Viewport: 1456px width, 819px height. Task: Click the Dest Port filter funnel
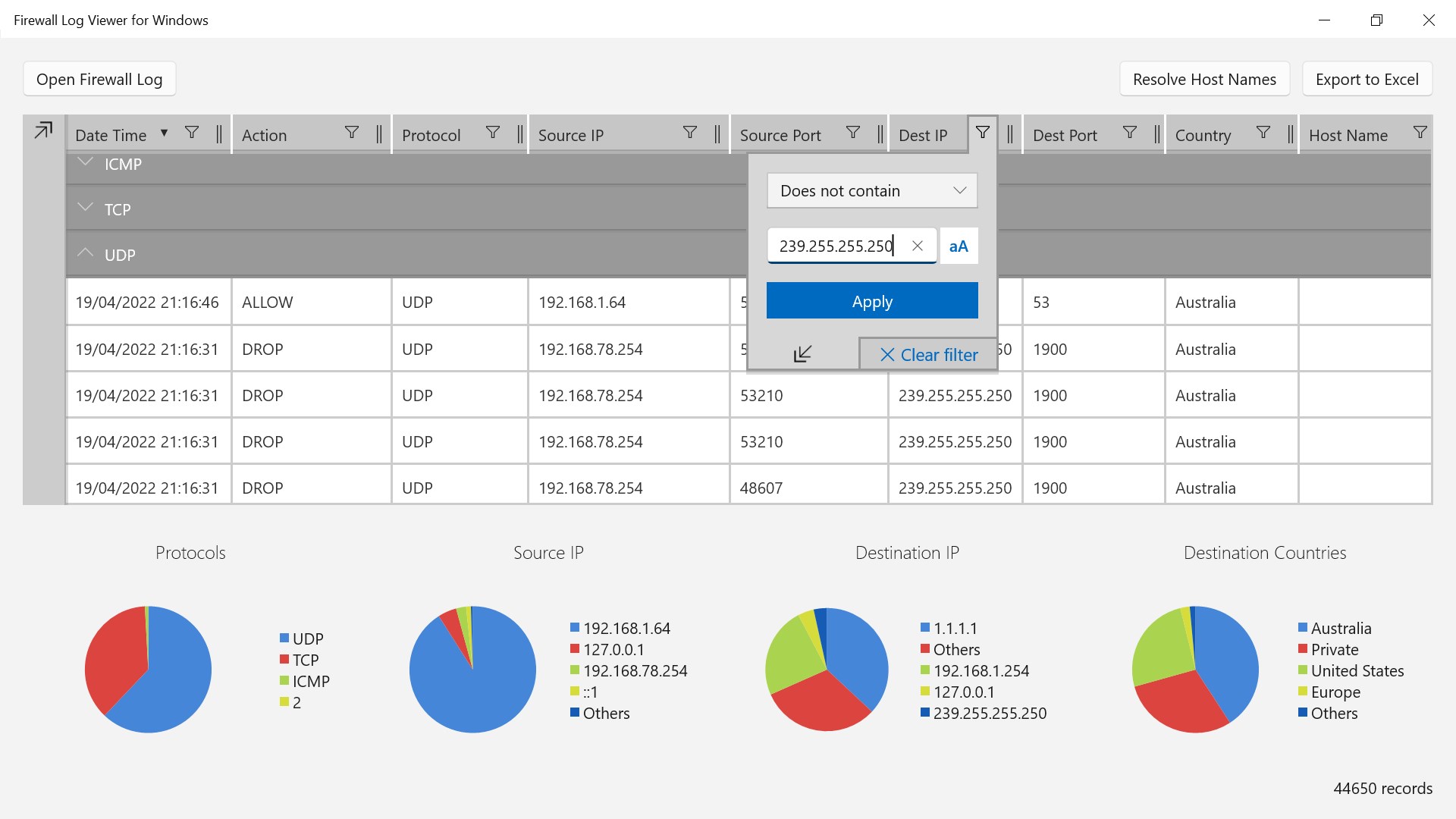point(1129,133)
